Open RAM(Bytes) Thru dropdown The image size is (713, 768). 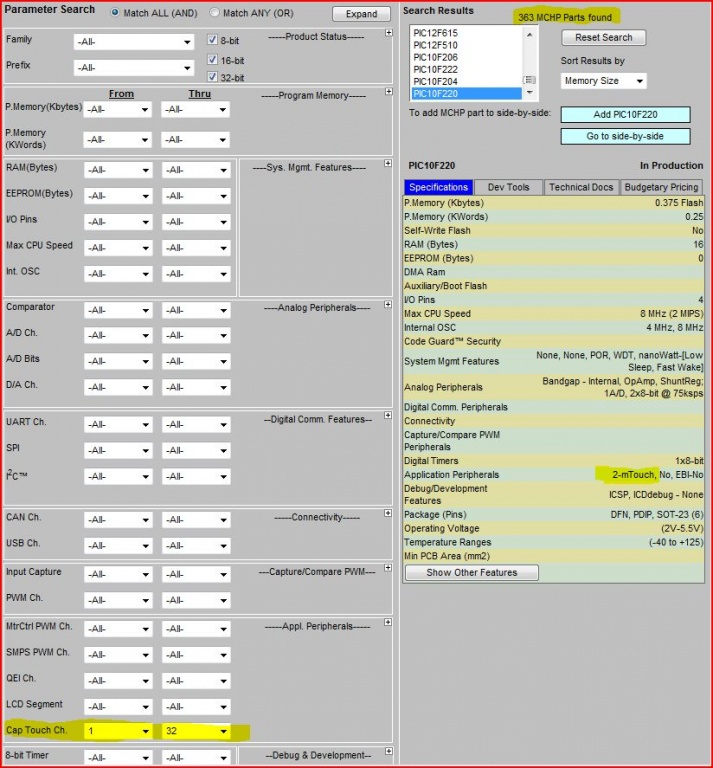(196, 170)
